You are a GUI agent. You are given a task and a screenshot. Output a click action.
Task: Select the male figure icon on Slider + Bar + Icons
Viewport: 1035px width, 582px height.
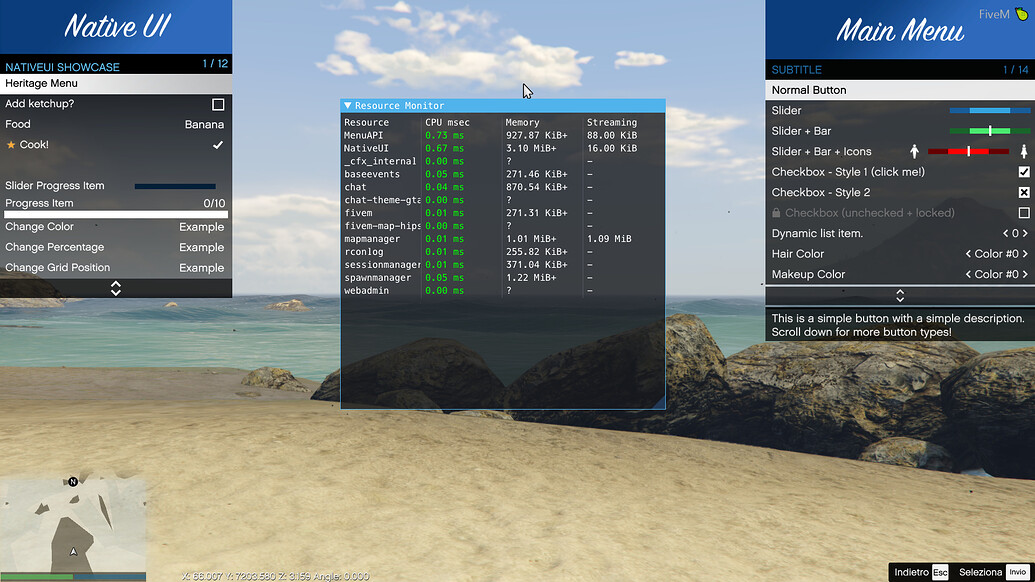(916, 151)
